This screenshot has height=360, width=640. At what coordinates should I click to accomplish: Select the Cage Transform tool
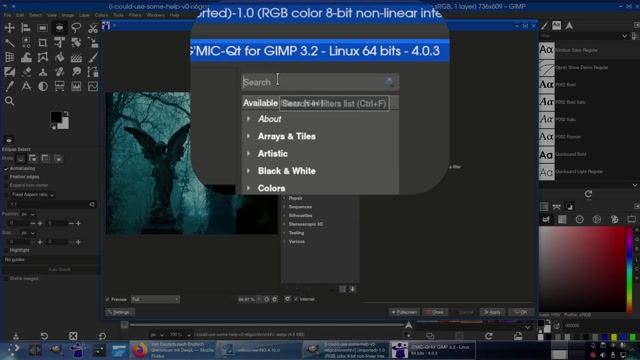pos(42,57)
